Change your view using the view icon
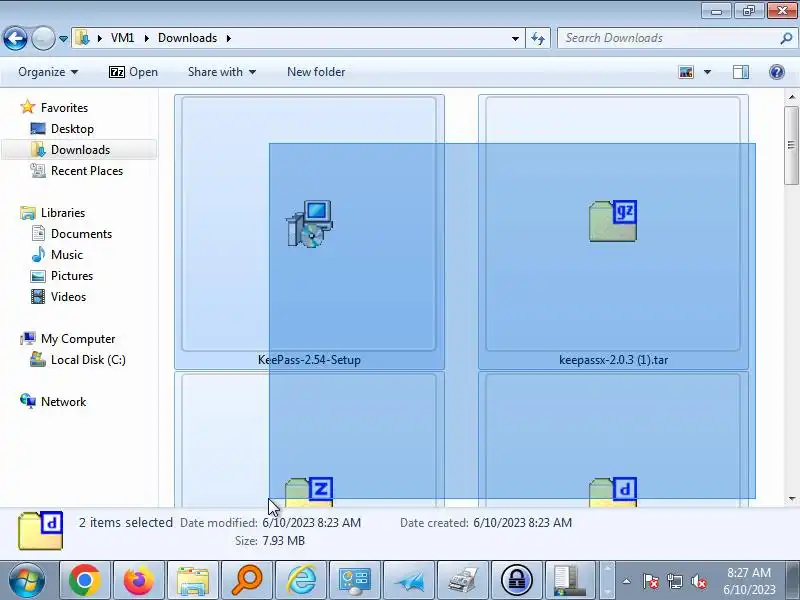This screenshot has width=800, height=600. 686,72
